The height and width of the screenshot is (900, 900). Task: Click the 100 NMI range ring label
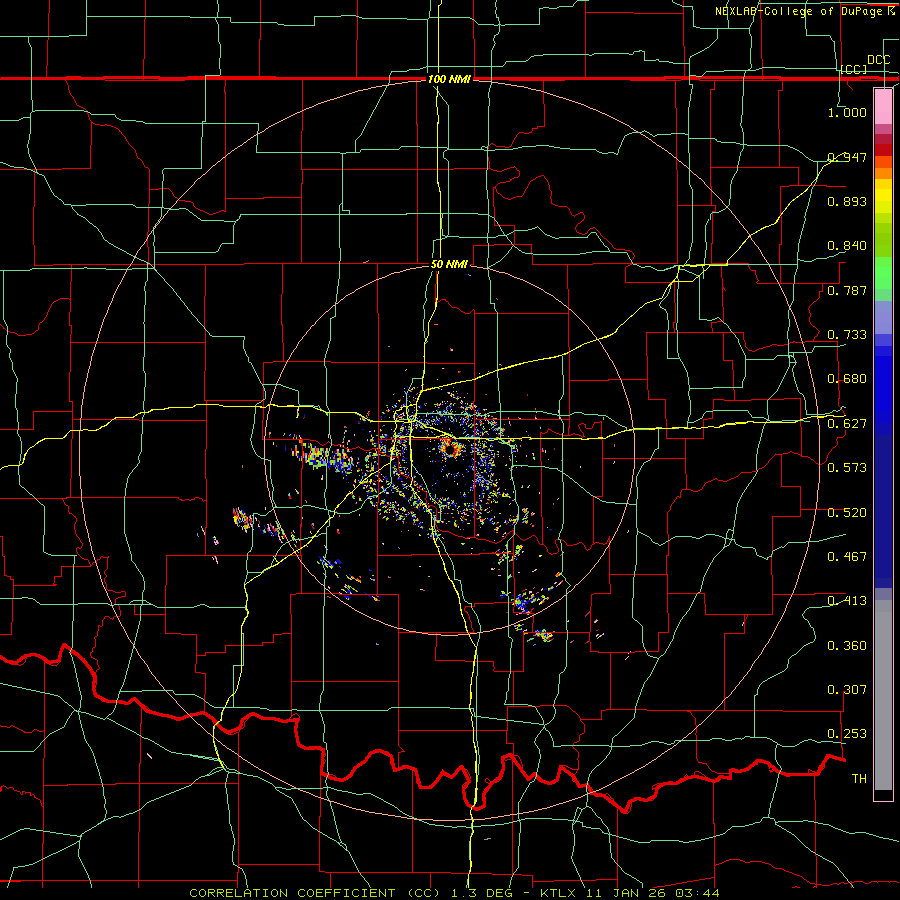(x=449, y=79)
